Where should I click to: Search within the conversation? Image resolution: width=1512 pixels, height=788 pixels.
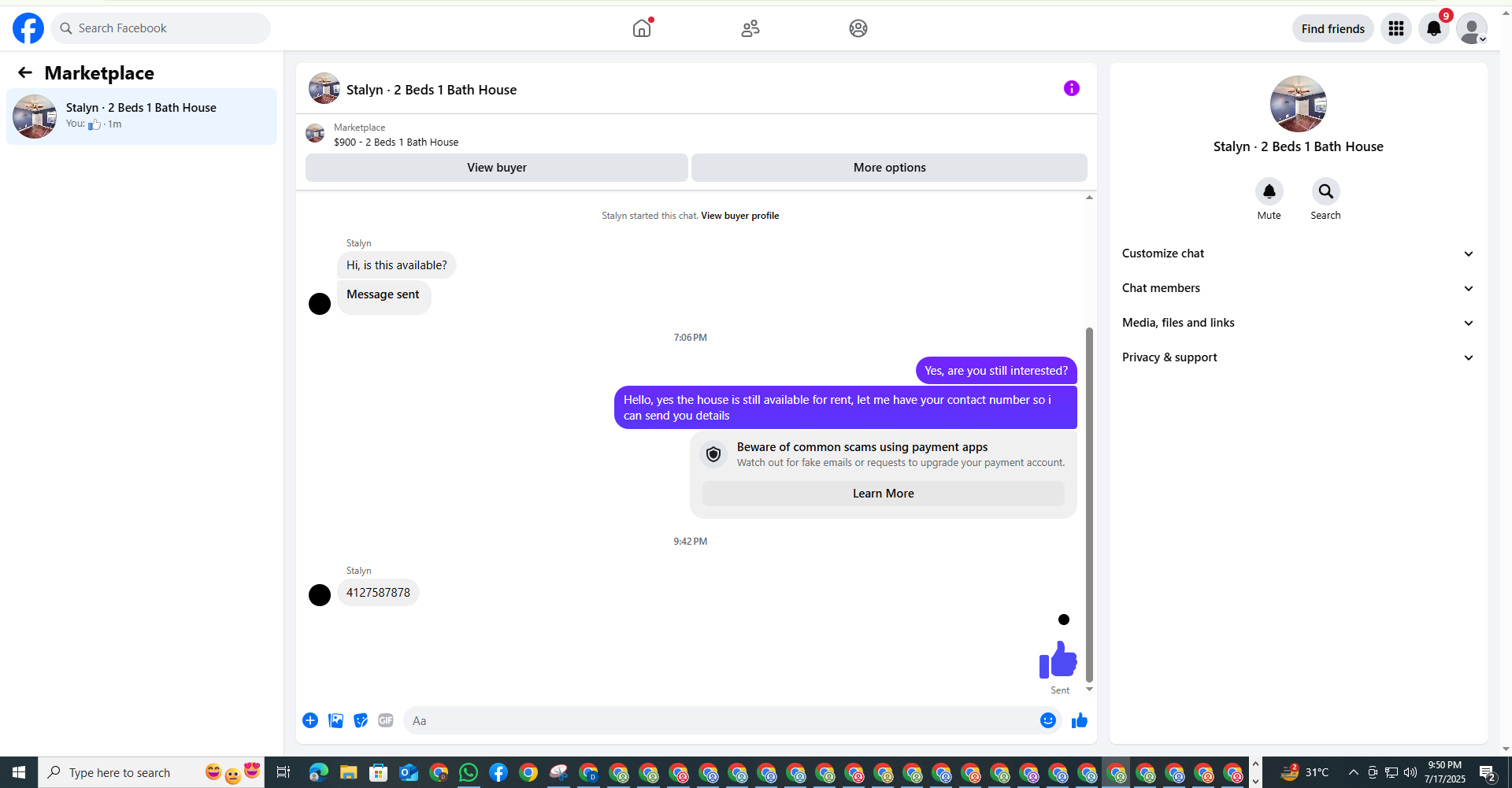(1326, 191)
